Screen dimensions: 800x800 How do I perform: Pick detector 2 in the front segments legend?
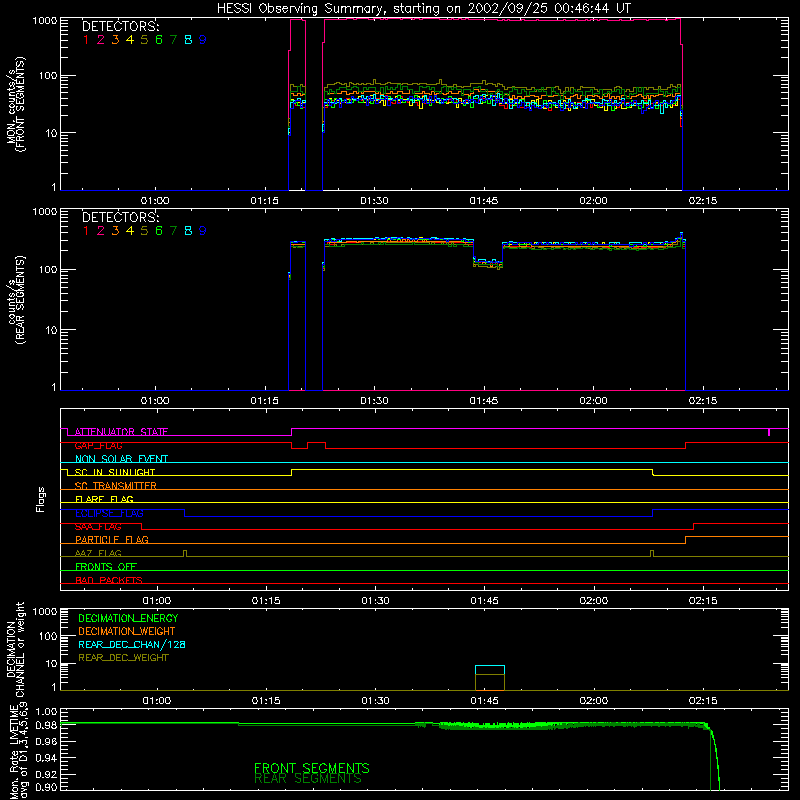click(101, 40)
